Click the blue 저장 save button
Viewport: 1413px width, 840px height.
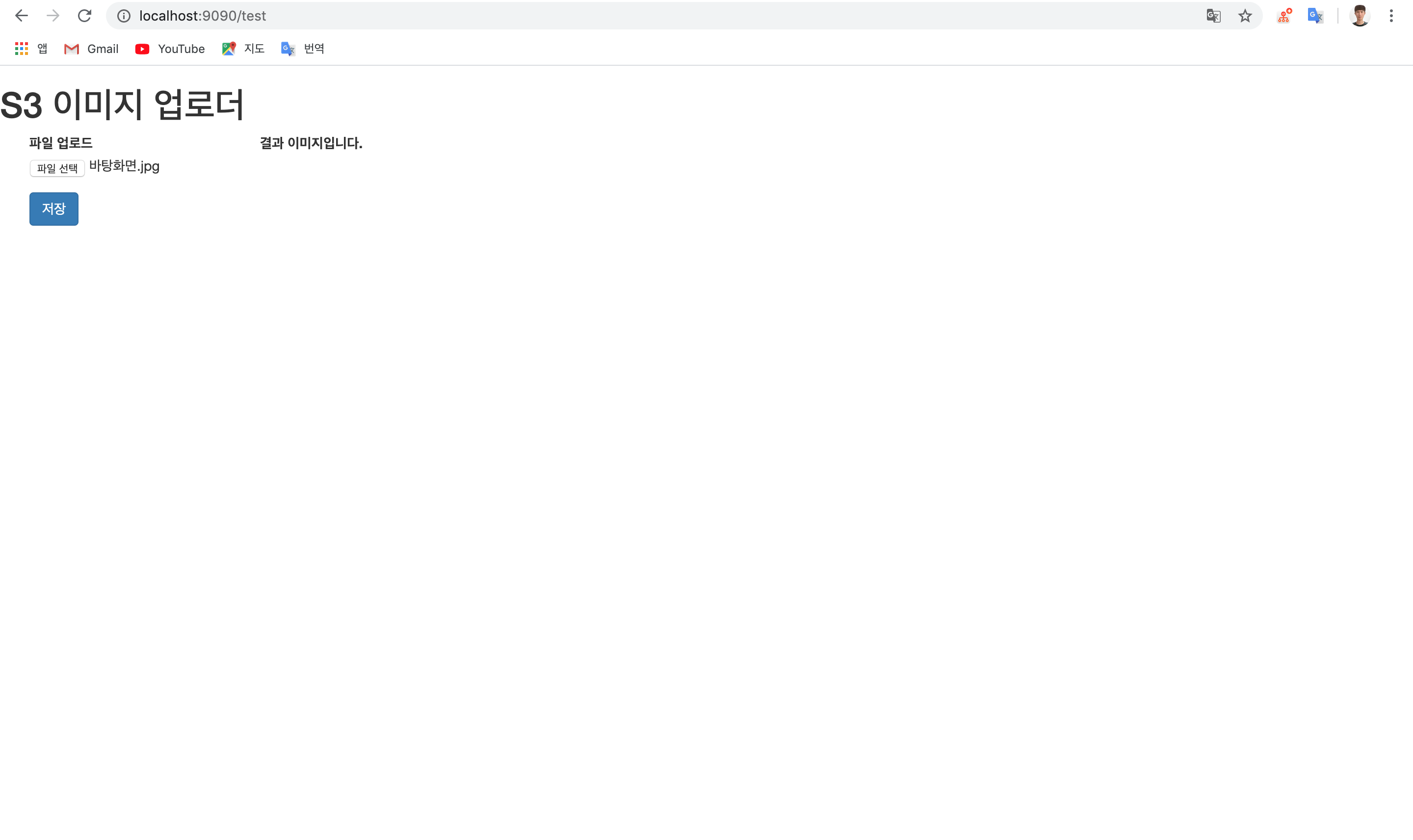click(54, 209)
